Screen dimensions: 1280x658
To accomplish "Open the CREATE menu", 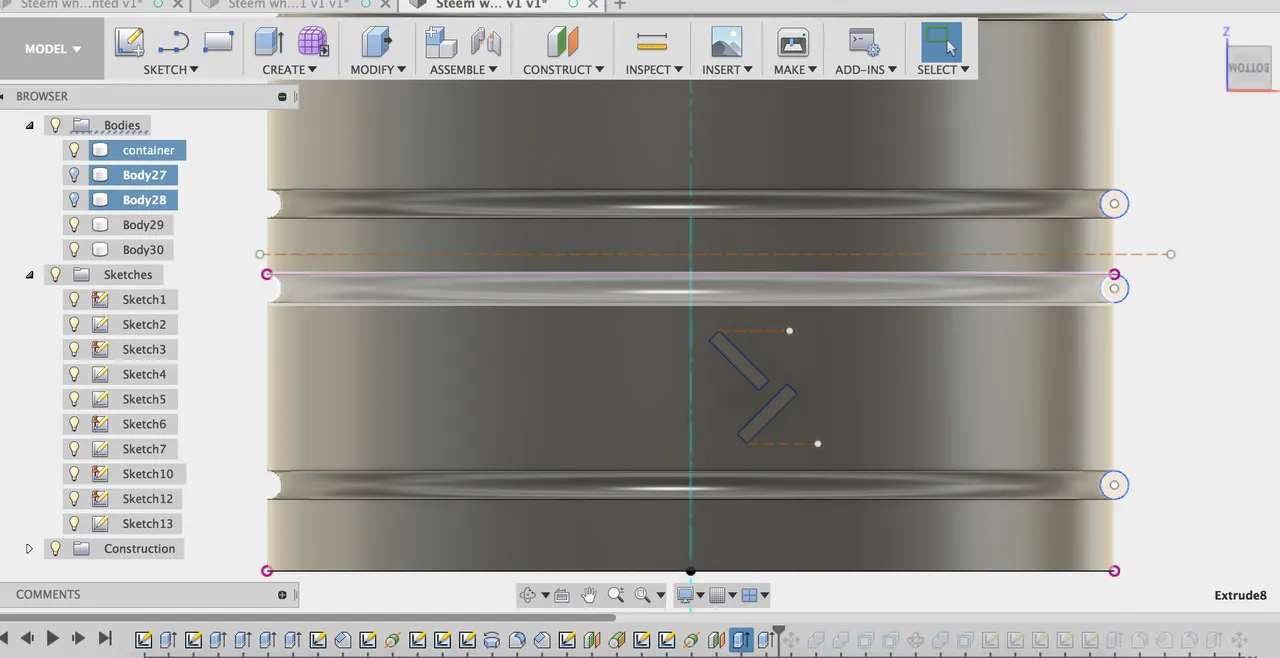I will (x=289, y=70).
